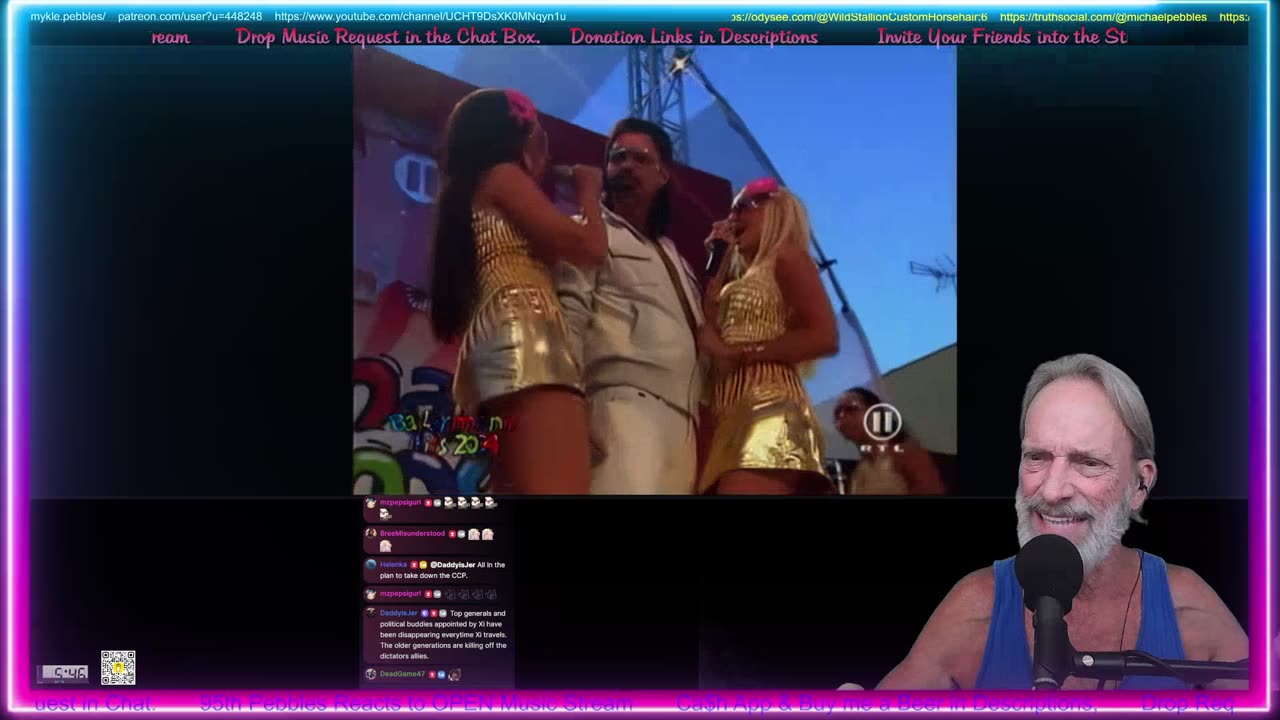1280x720 pixels.
Task: Open the odysee.com WildStallionCustomHorsehair link
Action: pos(859,17)
